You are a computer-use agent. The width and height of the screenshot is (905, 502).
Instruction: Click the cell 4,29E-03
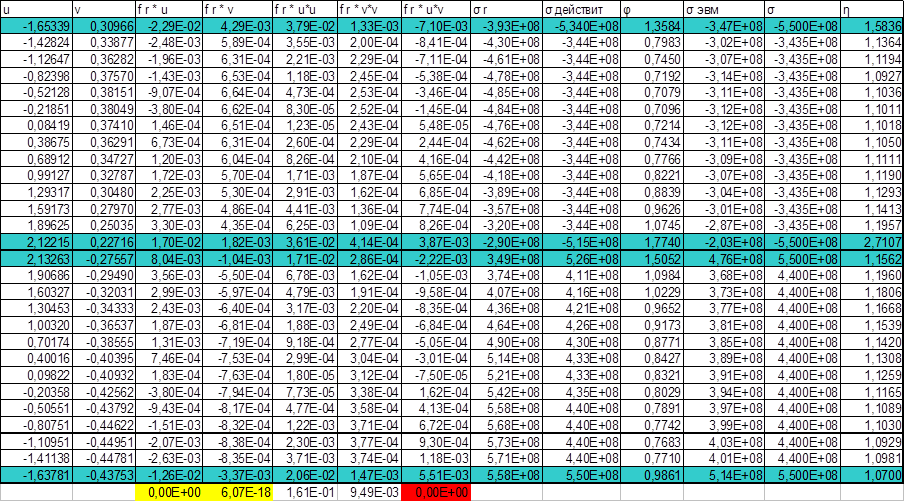pyautogui.click(x=237, y=26)
